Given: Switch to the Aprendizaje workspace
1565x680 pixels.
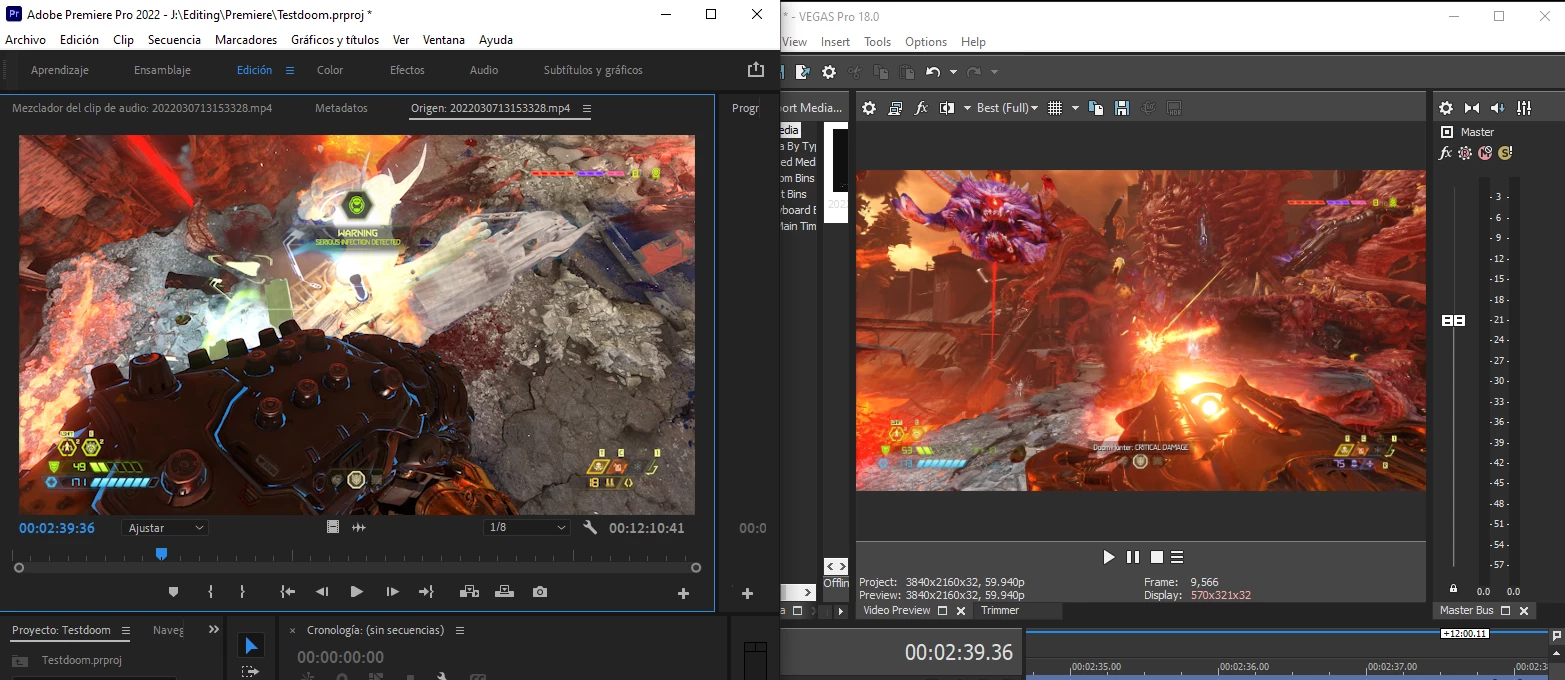Looking at the screenshot, I should (x=60, y=70).
